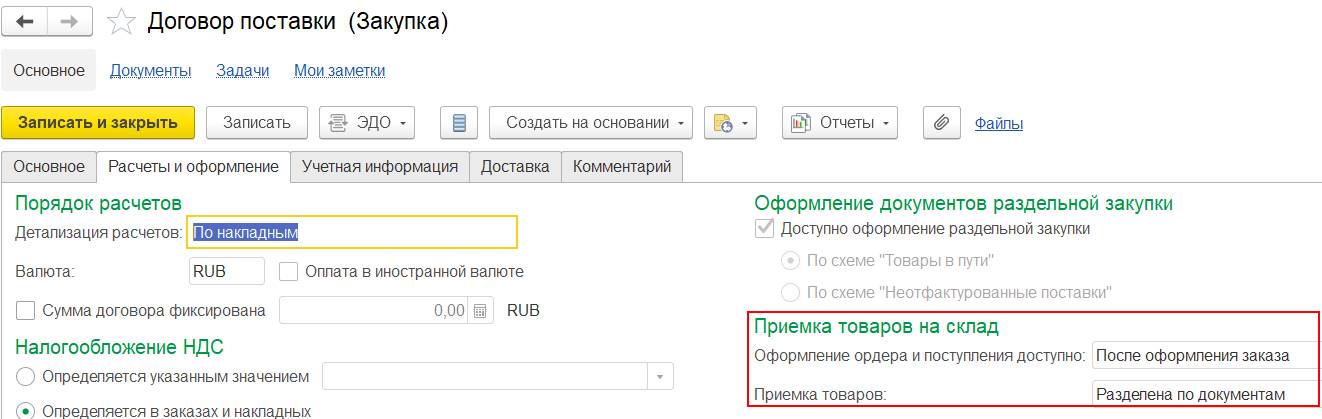Open the document-with-clock icon dropdown
This screenshot has width=1322, height=419.
tap(732, 123)
